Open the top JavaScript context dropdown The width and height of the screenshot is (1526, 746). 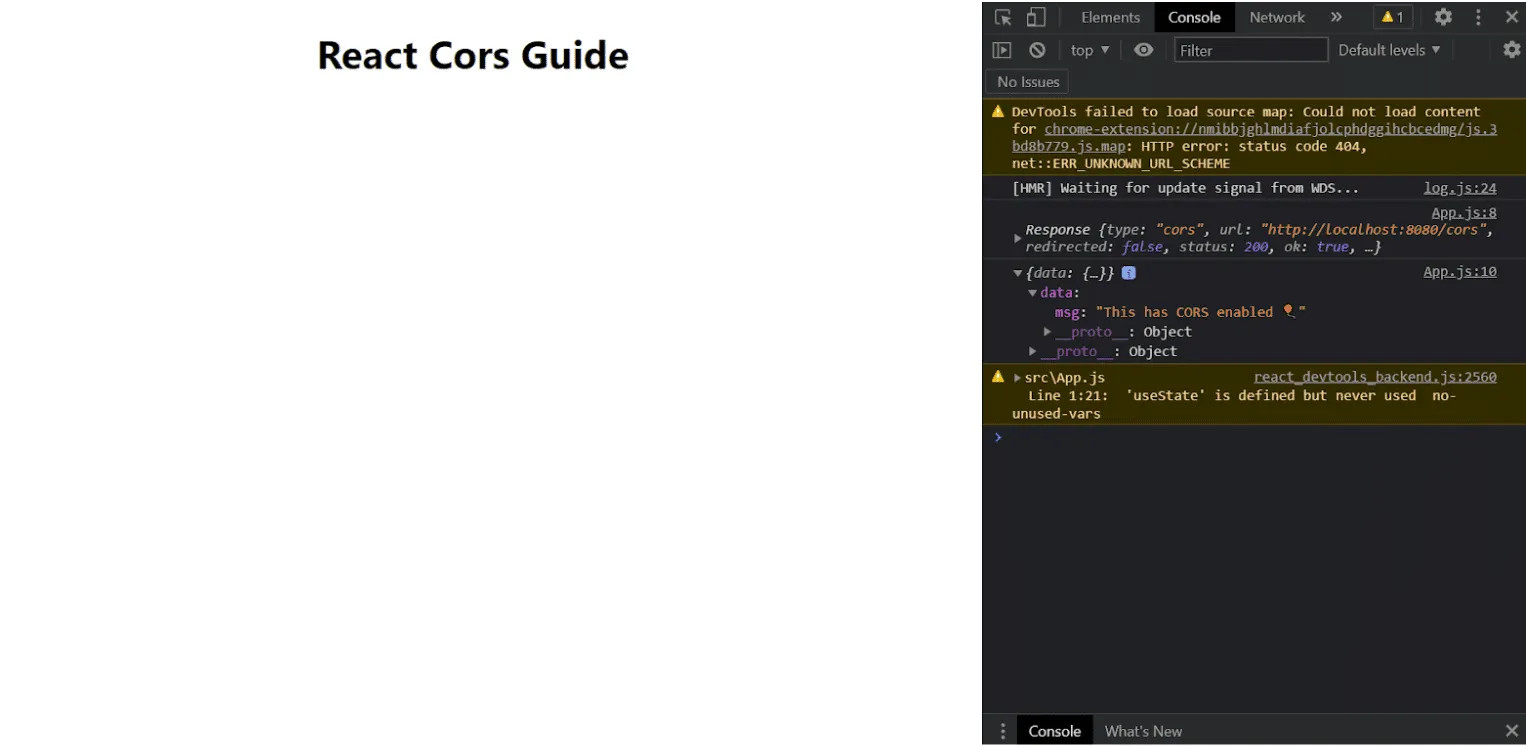(1090, 50)
